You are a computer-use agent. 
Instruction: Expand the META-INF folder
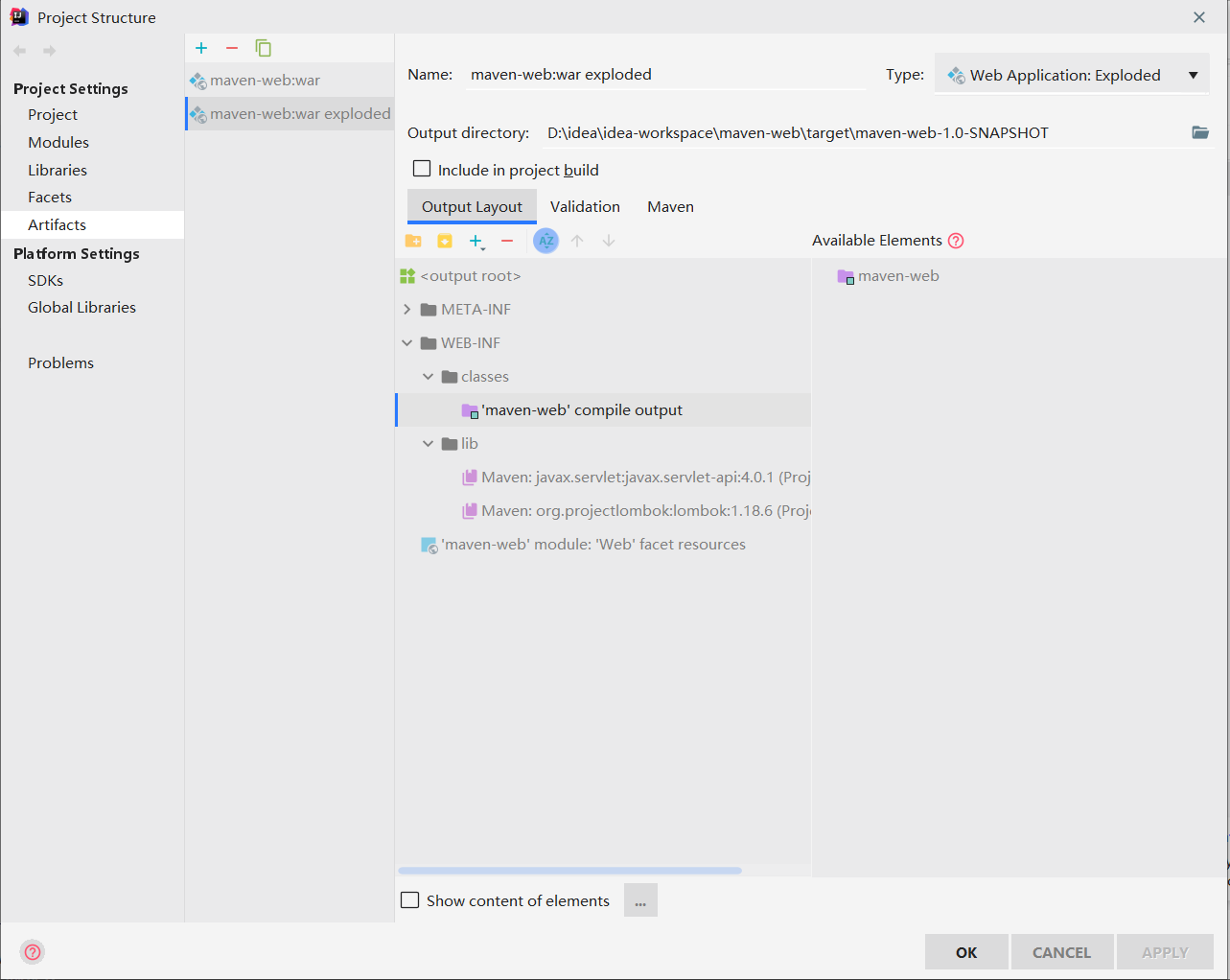(407, 310)
